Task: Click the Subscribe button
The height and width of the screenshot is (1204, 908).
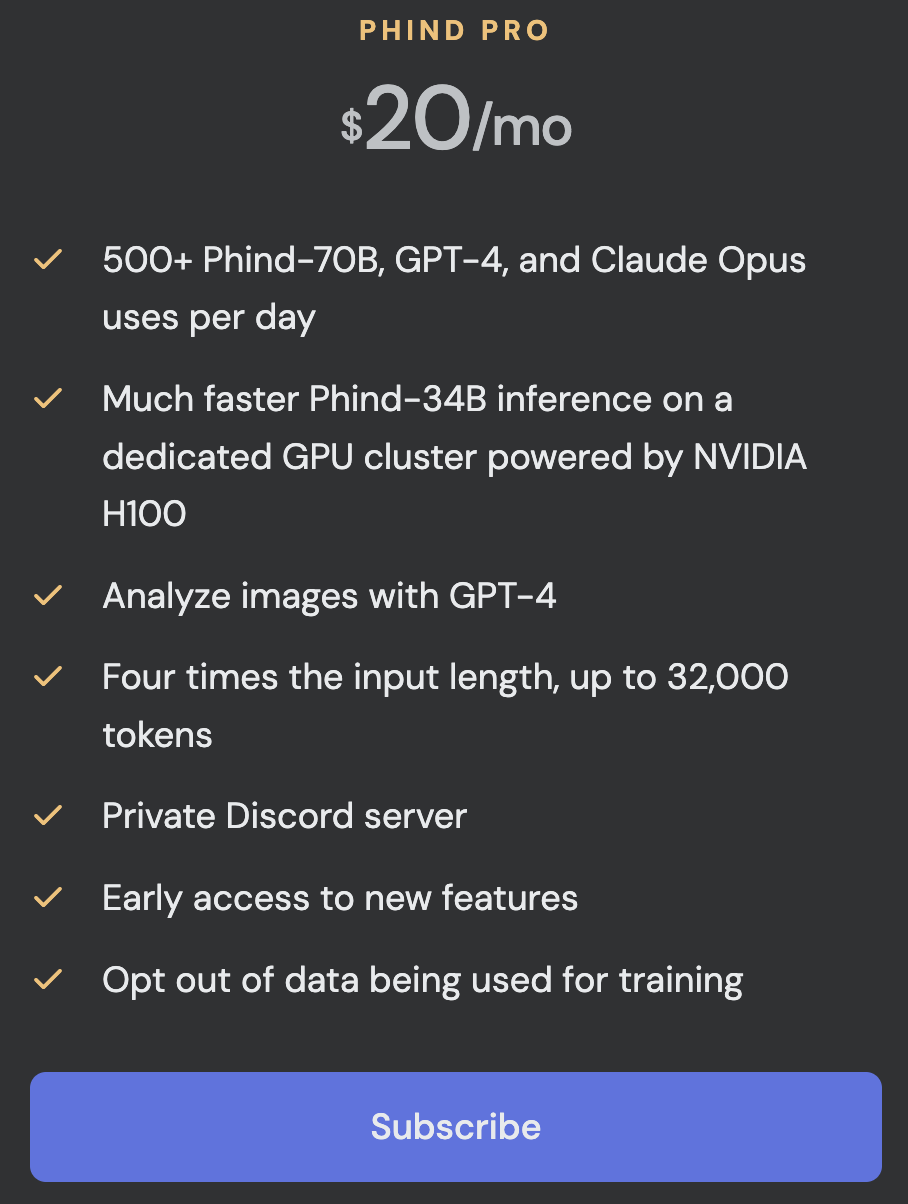Action: pyautogui.click(x=455, y=1127)
